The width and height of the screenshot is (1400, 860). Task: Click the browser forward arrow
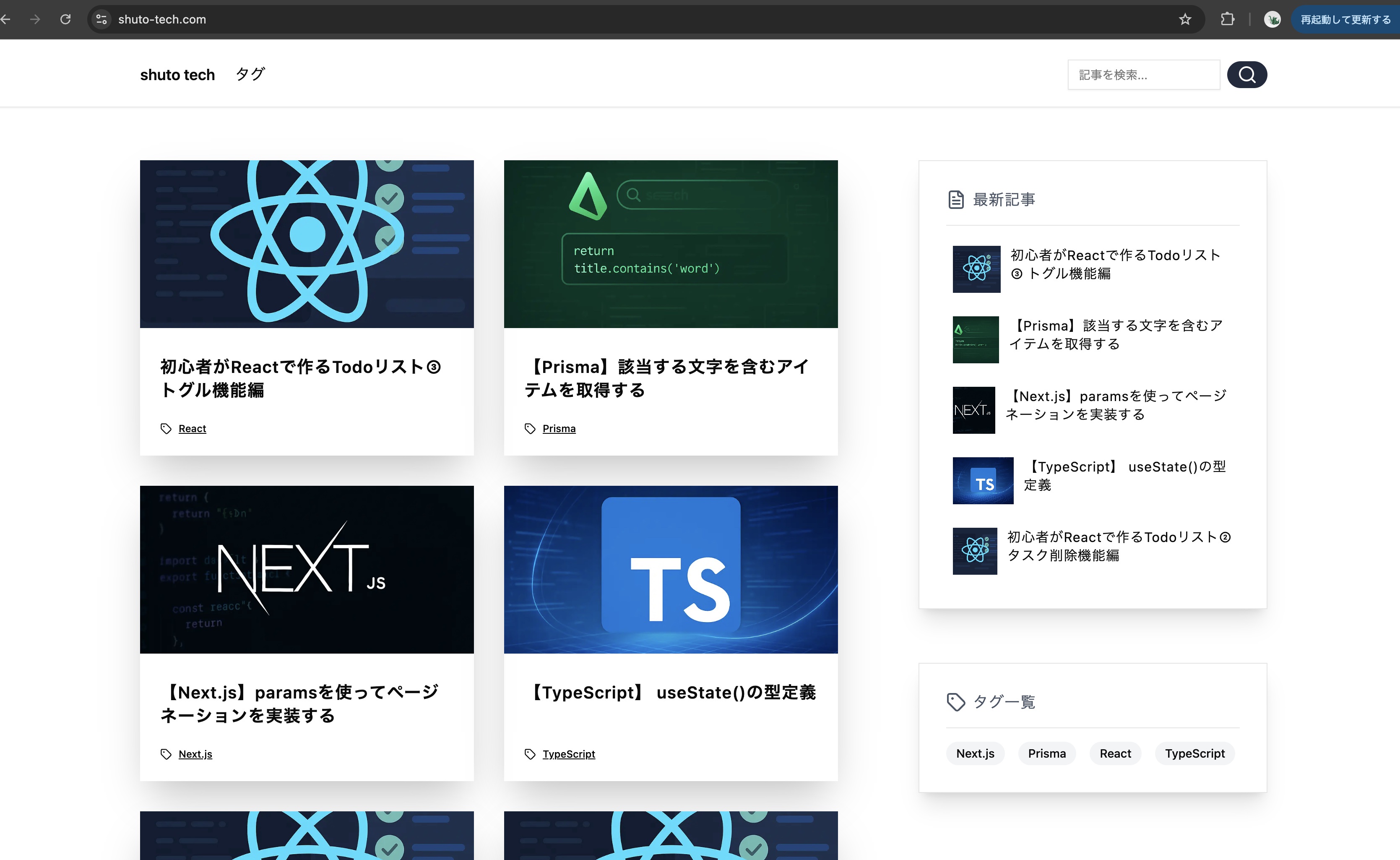(35, 19)
